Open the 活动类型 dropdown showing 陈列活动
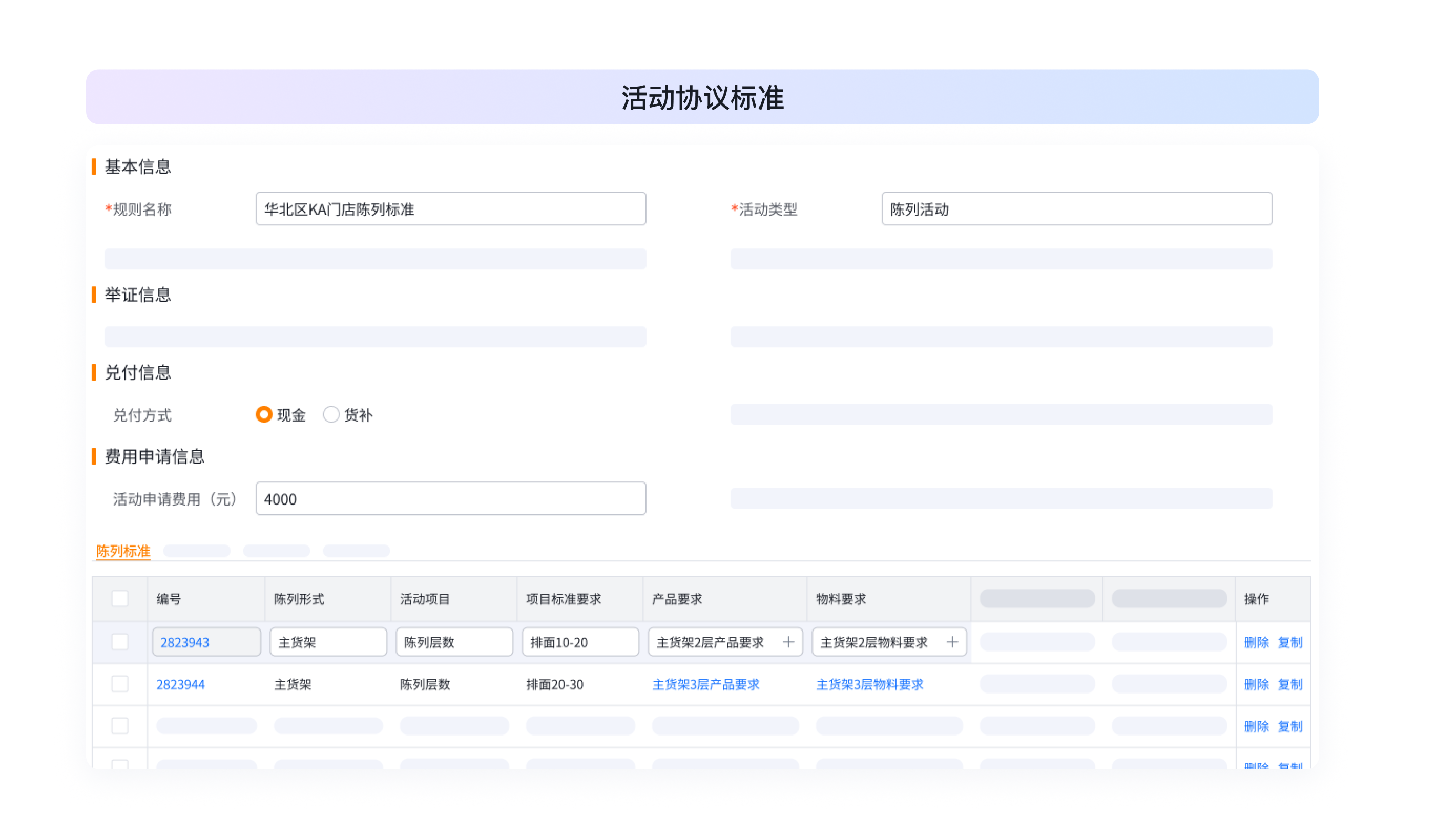The width and height of the screenshot is (1437, 840). pyautogui.click(x=1076, y=209)
